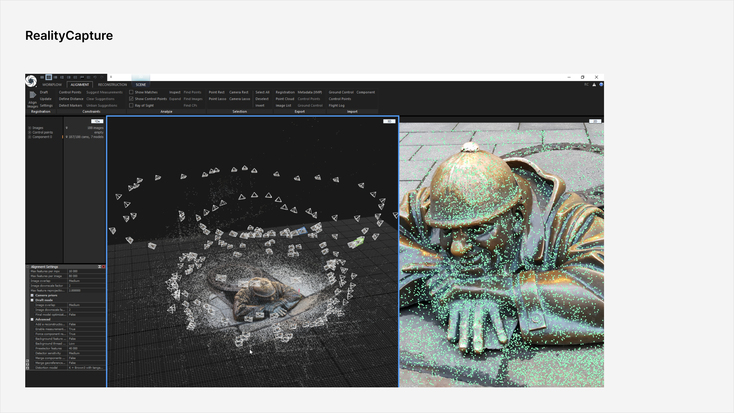The height and width of the screenshot is (413, 734).
Task: Click the Images row in scene tree
Action: [66, 128]
